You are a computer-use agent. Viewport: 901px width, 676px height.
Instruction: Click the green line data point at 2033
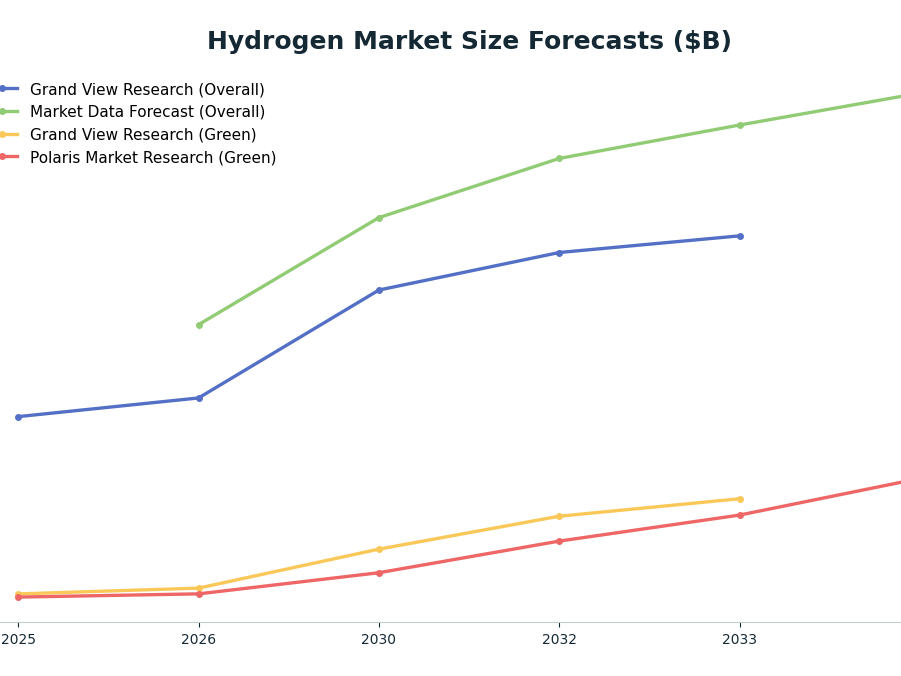click(740, 125)
